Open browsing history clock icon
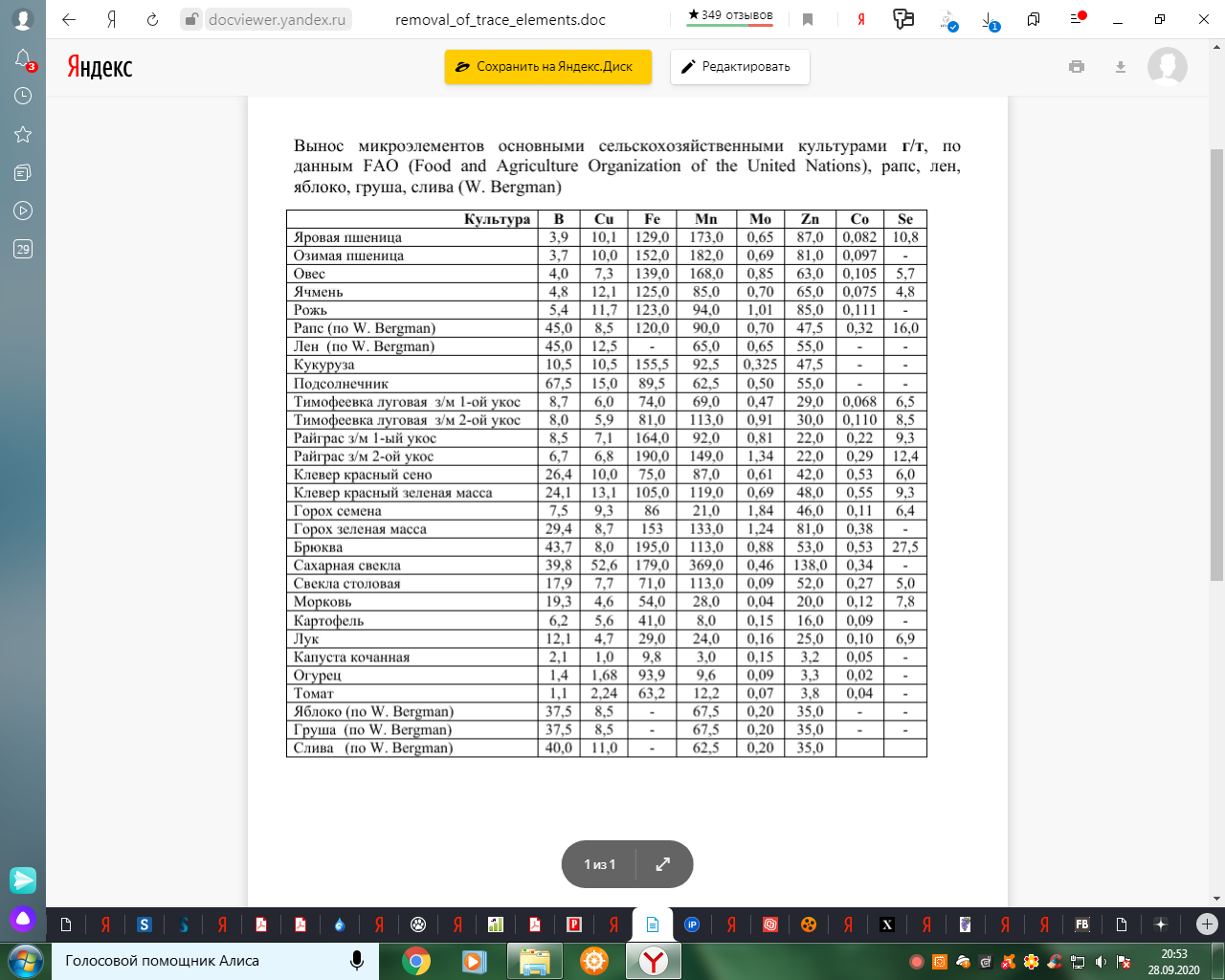Viewport: 1225px width, 980px height. point(23,96)
